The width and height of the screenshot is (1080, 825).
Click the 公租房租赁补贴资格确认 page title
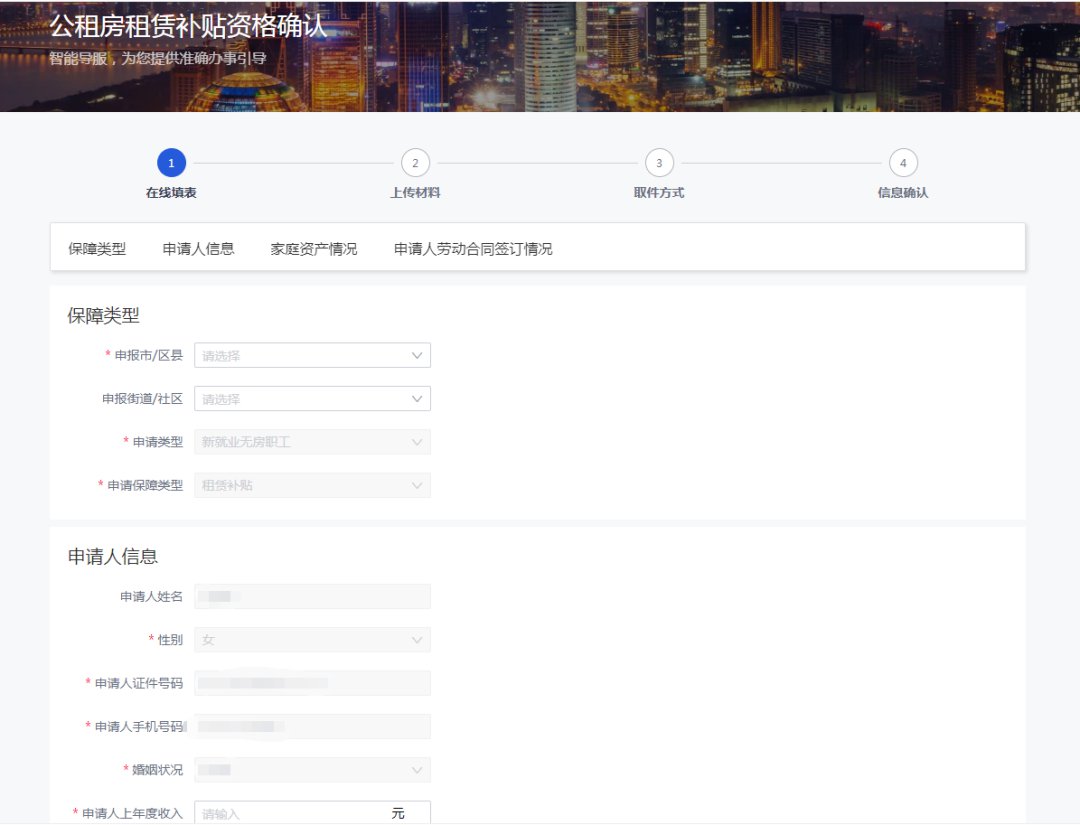click(188, 26)
